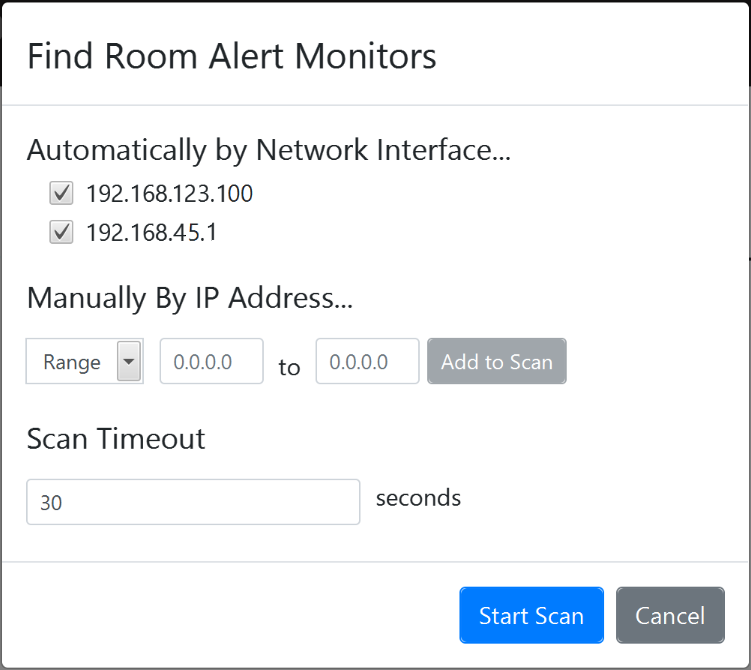Uncheck the 192.168.123.100 network interface checkbox

point(62,193)
